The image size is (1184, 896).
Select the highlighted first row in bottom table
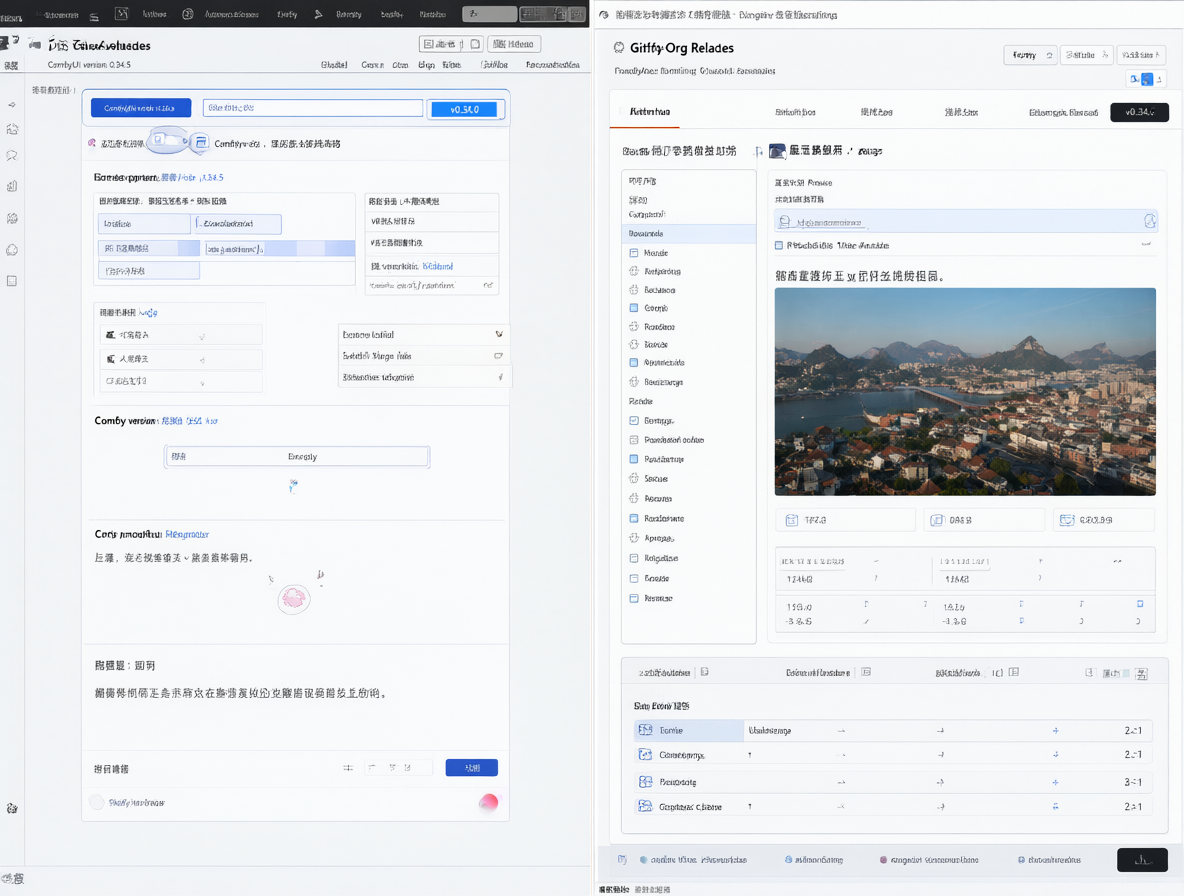click(x=893, y=730)
